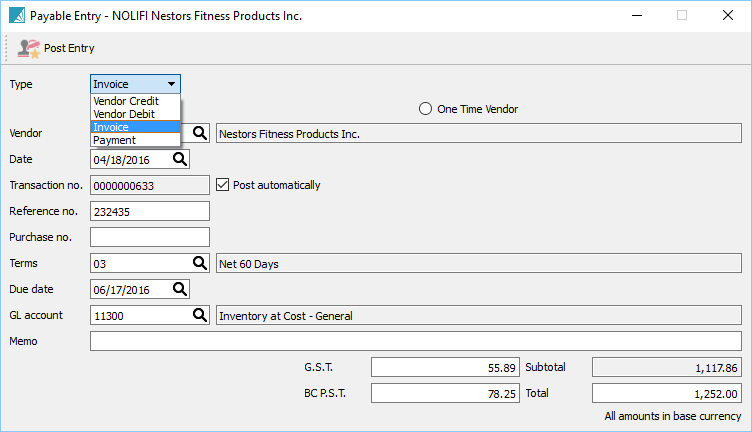The width and height of the screenshot is (752, 432).
Task: Pick Payment from the Type list
Action: (x=115, y=140)
